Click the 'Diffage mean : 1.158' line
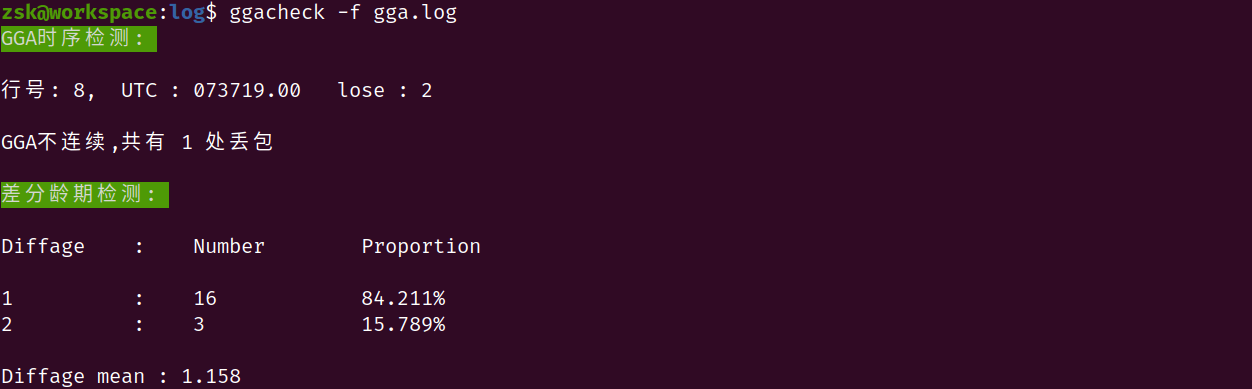Viewport: 1252px width, 389px height. click(x=121, y=377)
